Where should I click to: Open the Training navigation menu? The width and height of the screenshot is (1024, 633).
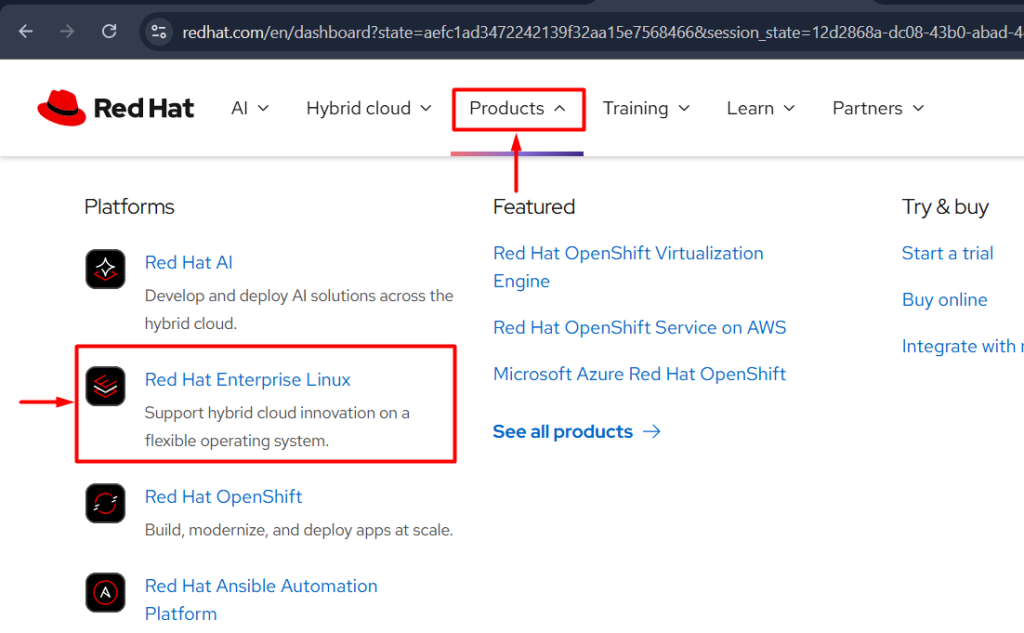[646, 108]
